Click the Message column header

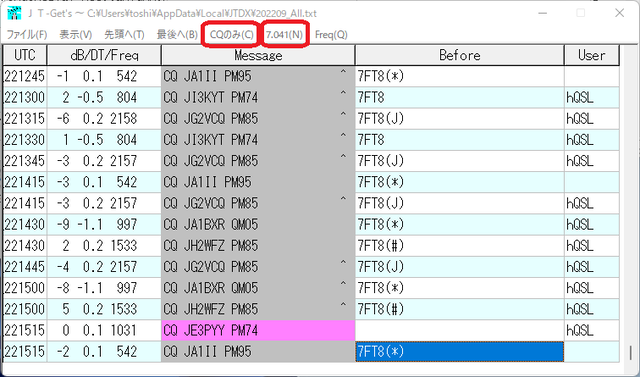click(258, 55)
